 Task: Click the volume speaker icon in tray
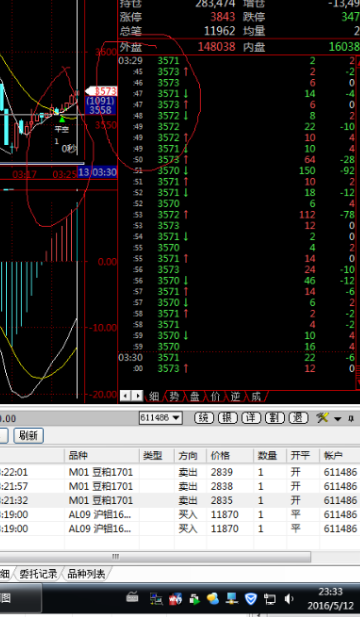tap(289, 599)
